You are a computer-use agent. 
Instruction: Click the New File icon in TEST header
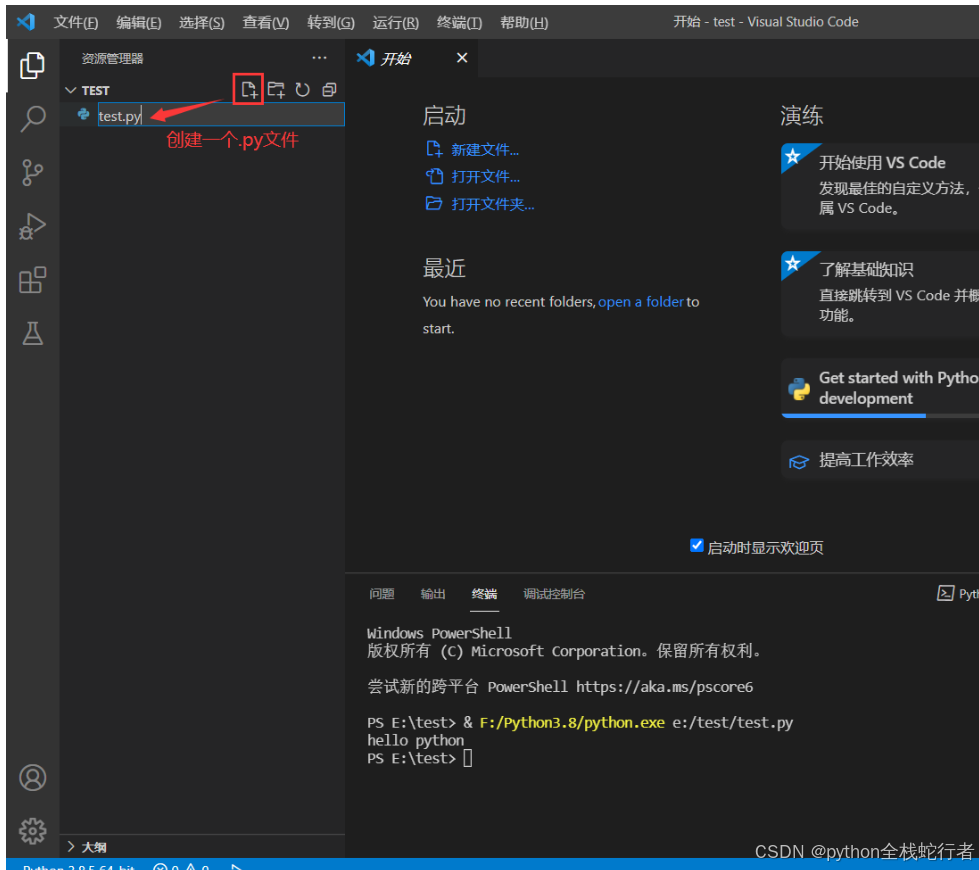pos(248,90)
